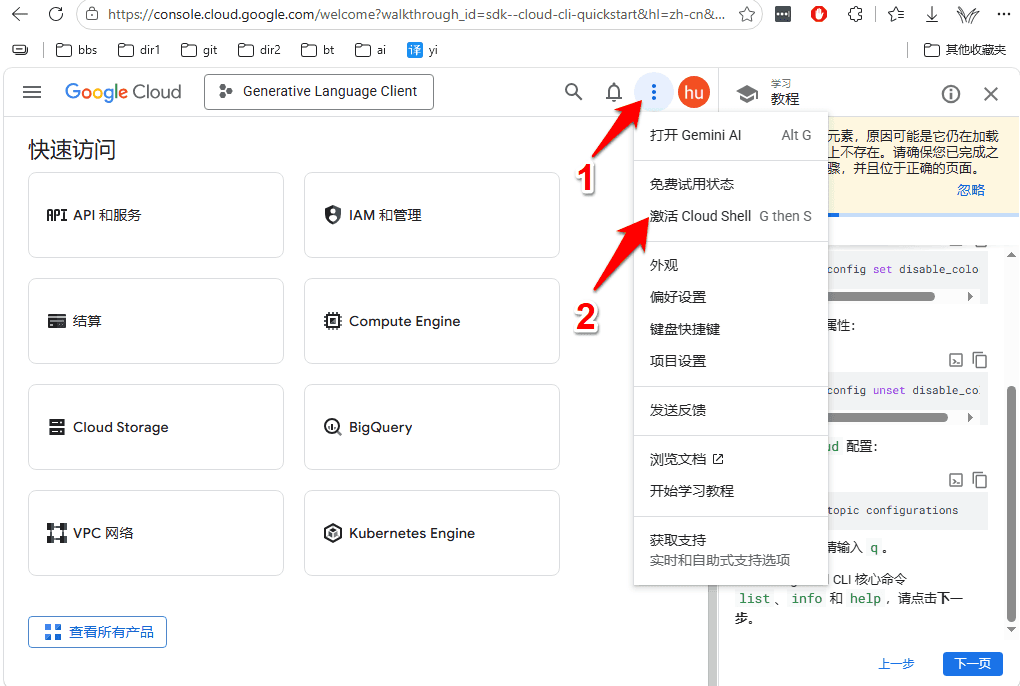Click the browser back arrow

[20, 14]
